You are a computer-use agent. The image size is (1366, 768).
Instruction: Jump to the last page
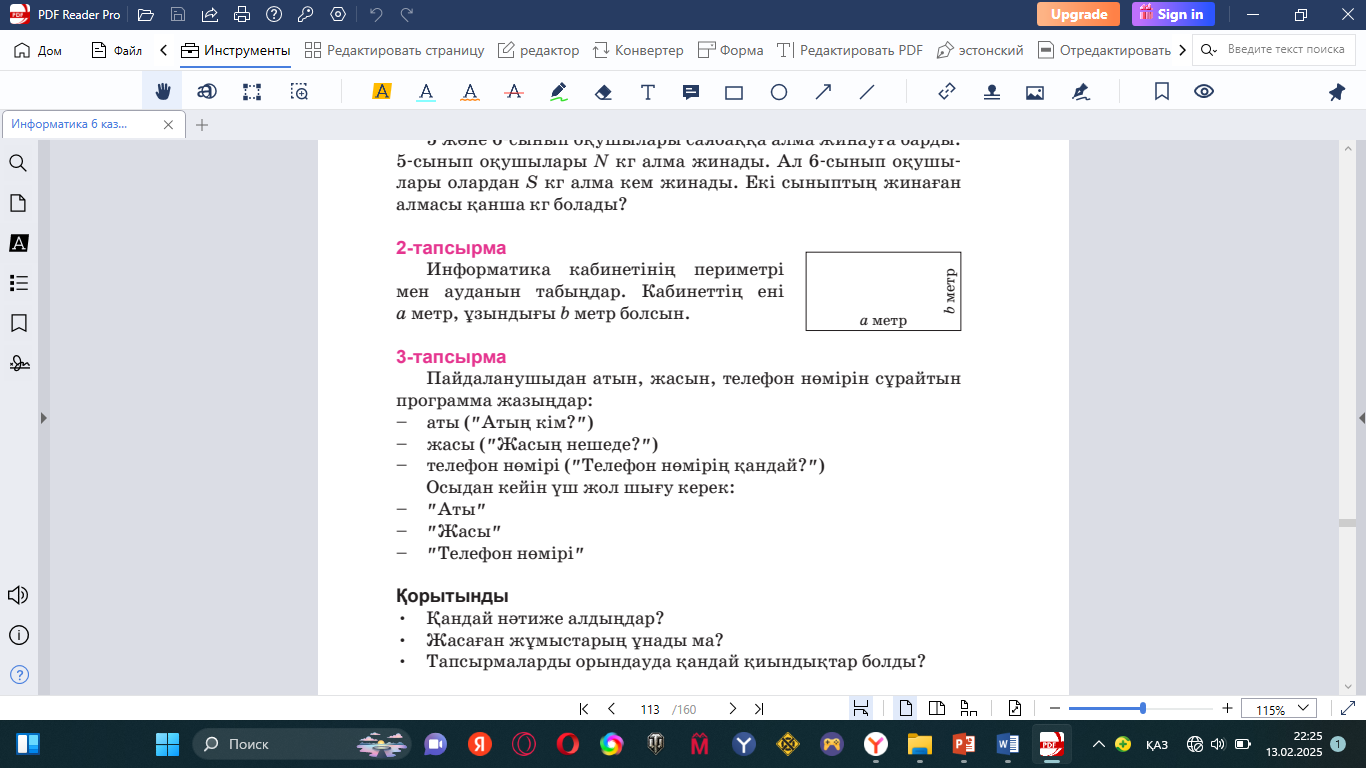759,709
